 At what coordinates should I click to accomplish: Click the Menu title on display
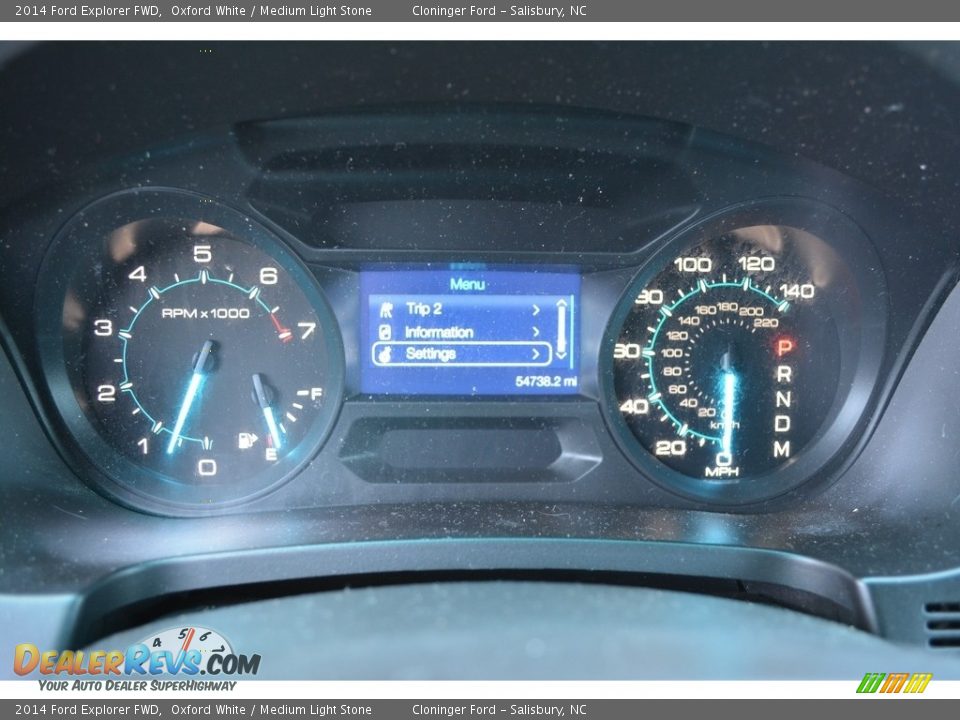click(x=467, y=284)
